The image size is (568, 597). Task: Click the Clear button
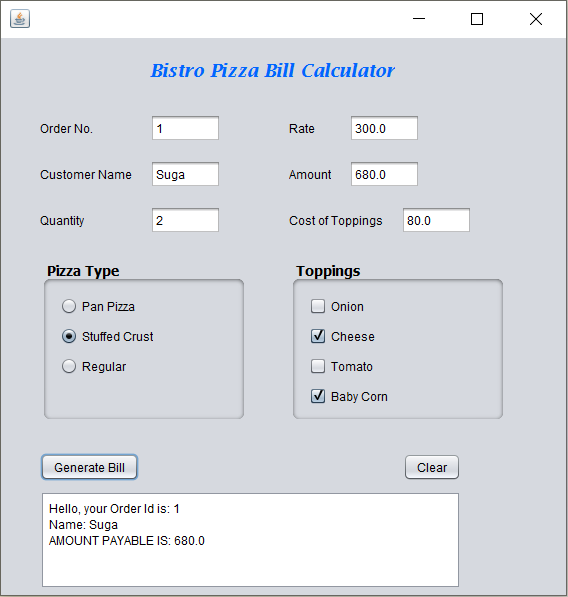click(x=432, y=467)
